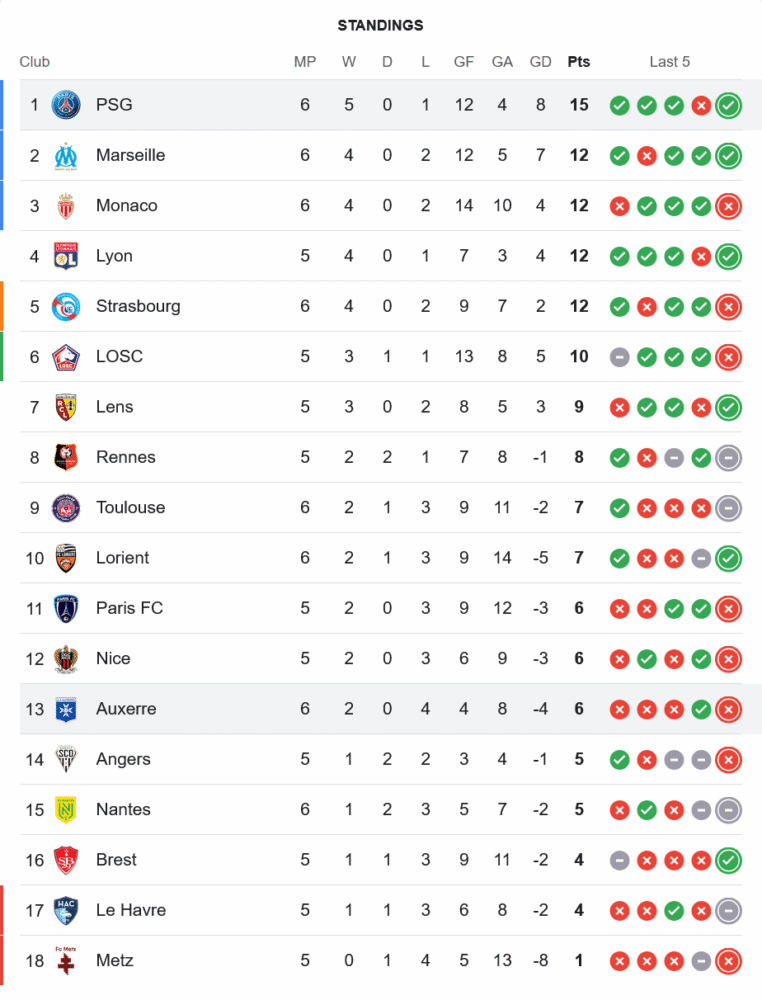This screenshot has width=762, height=1000.
Task: Click the GD column header
Action: 541,62
